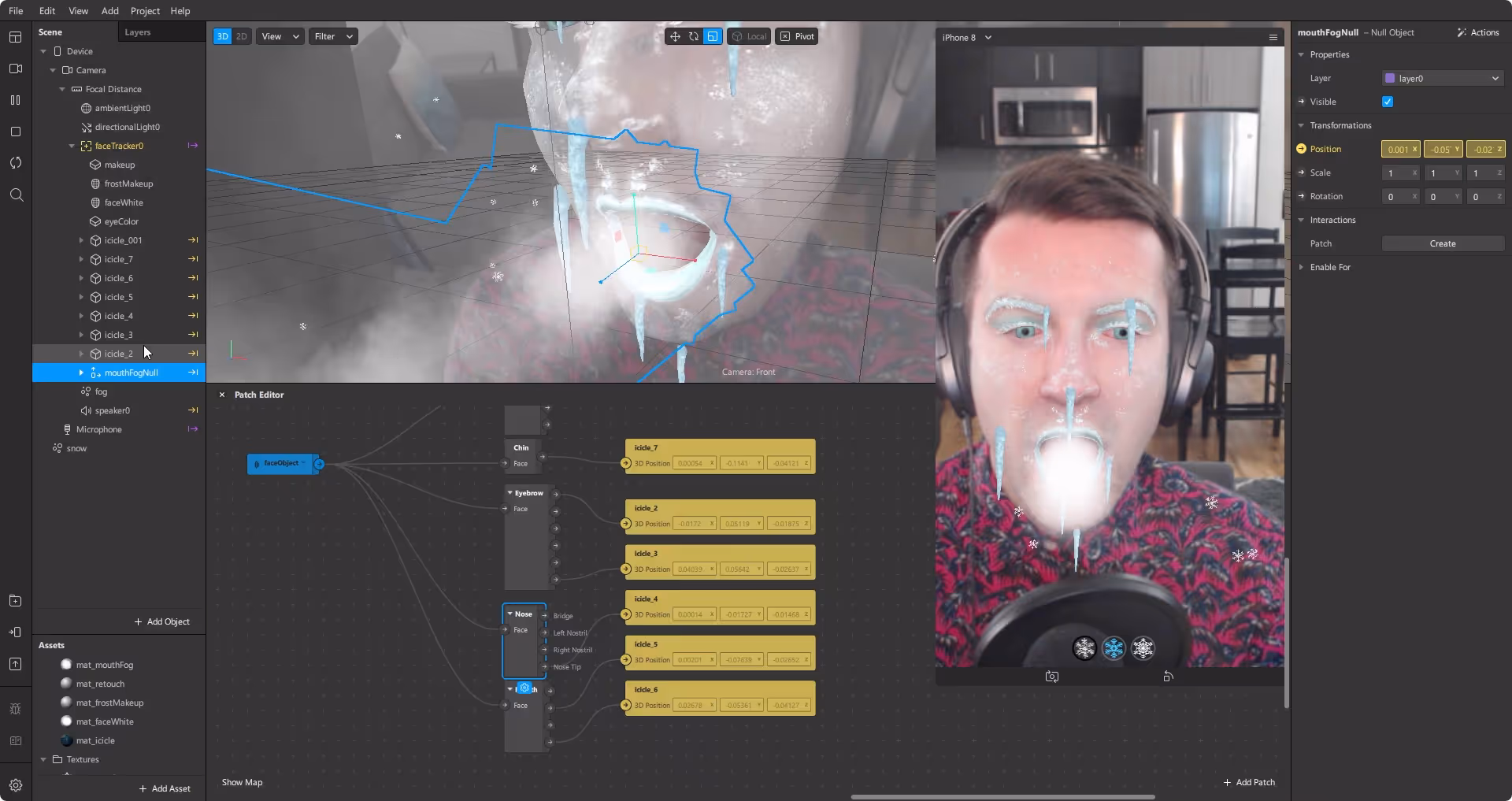The image size is (1512, 801).
Task: Open the video recording panel in the sidebar
Action: pyautogui.click(x=16, y=69)
